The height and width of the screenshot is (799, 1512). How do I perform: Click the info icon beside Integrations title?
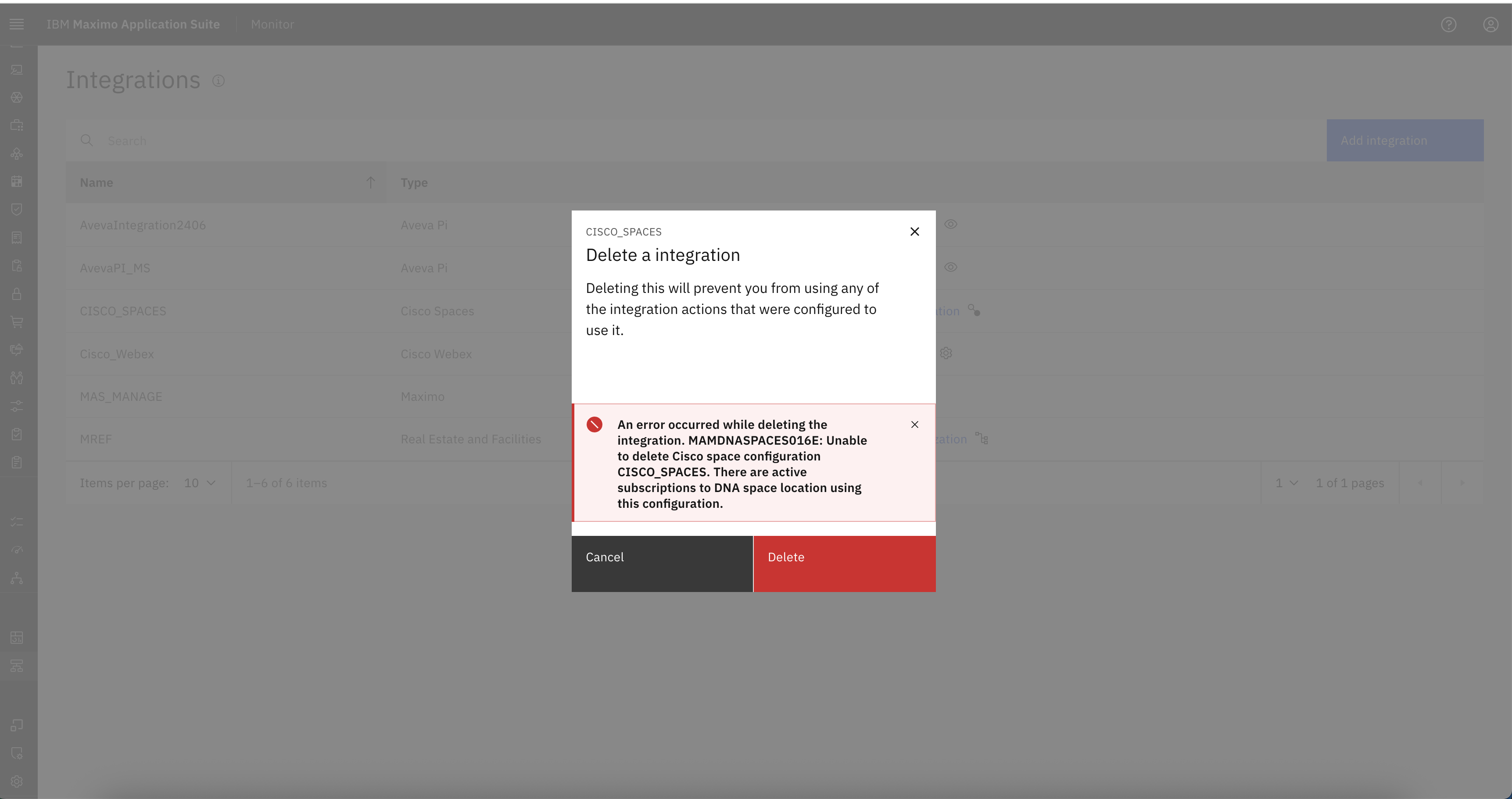(x=219, y=80)
